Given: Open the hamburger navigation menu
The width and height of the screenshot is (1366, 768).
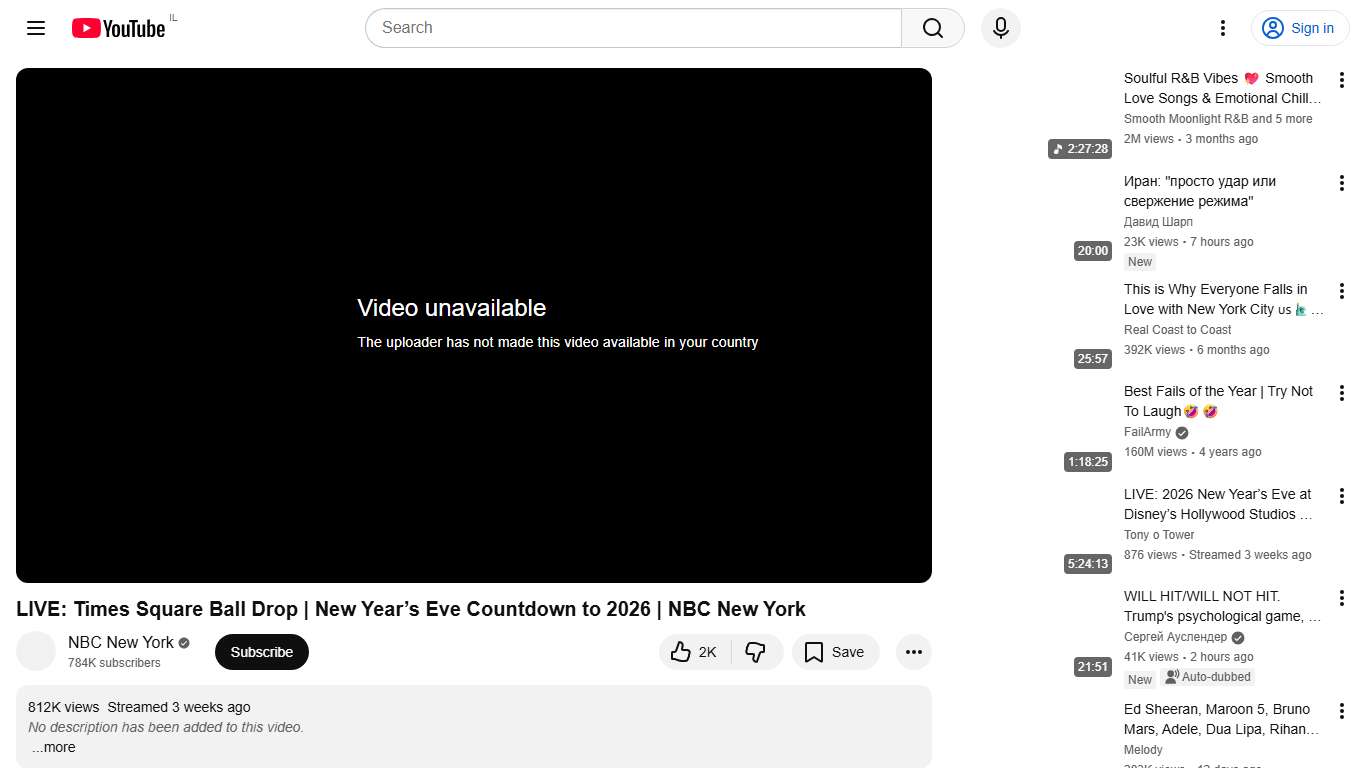Looking at the screenshot, I should coord(36,28).
